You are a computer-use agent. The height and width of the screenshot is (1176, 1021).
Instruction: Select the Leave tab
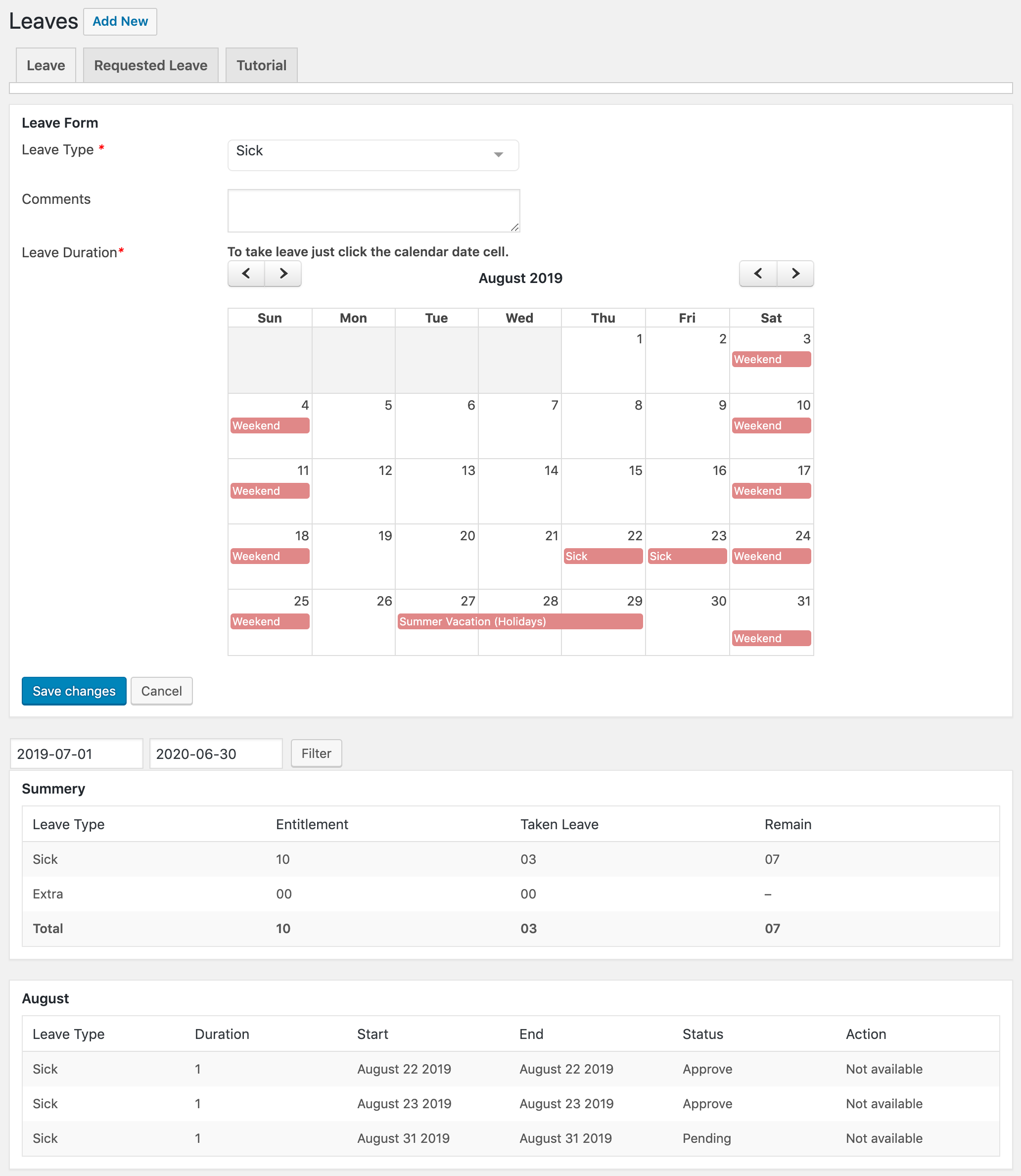pos(46,65)
